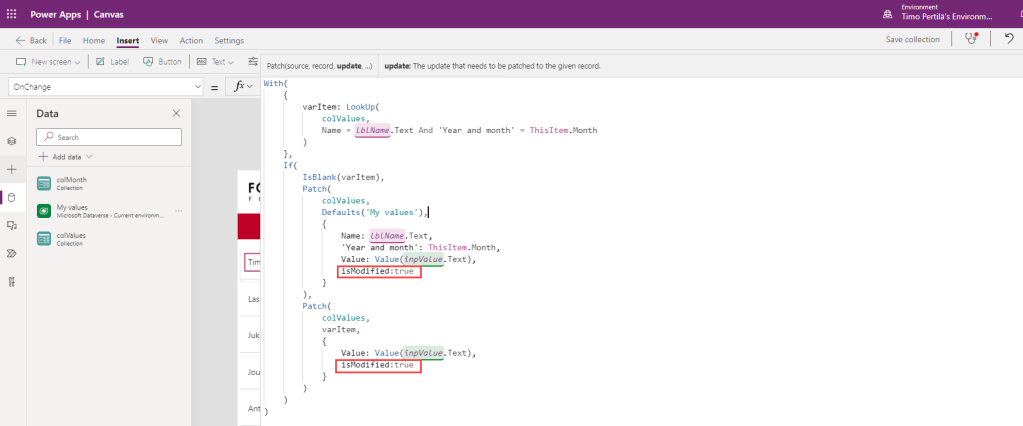This screenshot has height=426, width=1023.
Task: Open the Action tab
Action: (191, 40)
